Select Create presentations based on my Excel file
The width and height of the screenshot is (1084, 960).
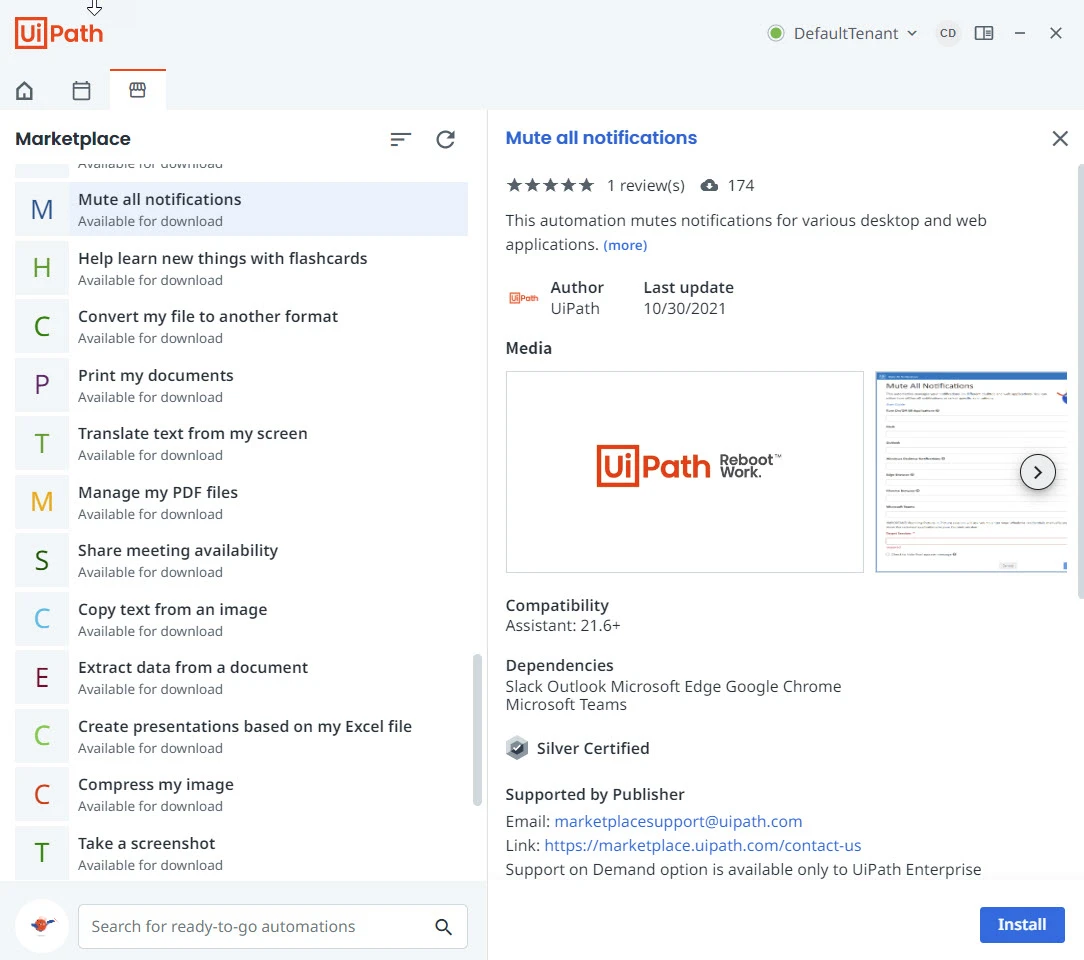point(241,736)
